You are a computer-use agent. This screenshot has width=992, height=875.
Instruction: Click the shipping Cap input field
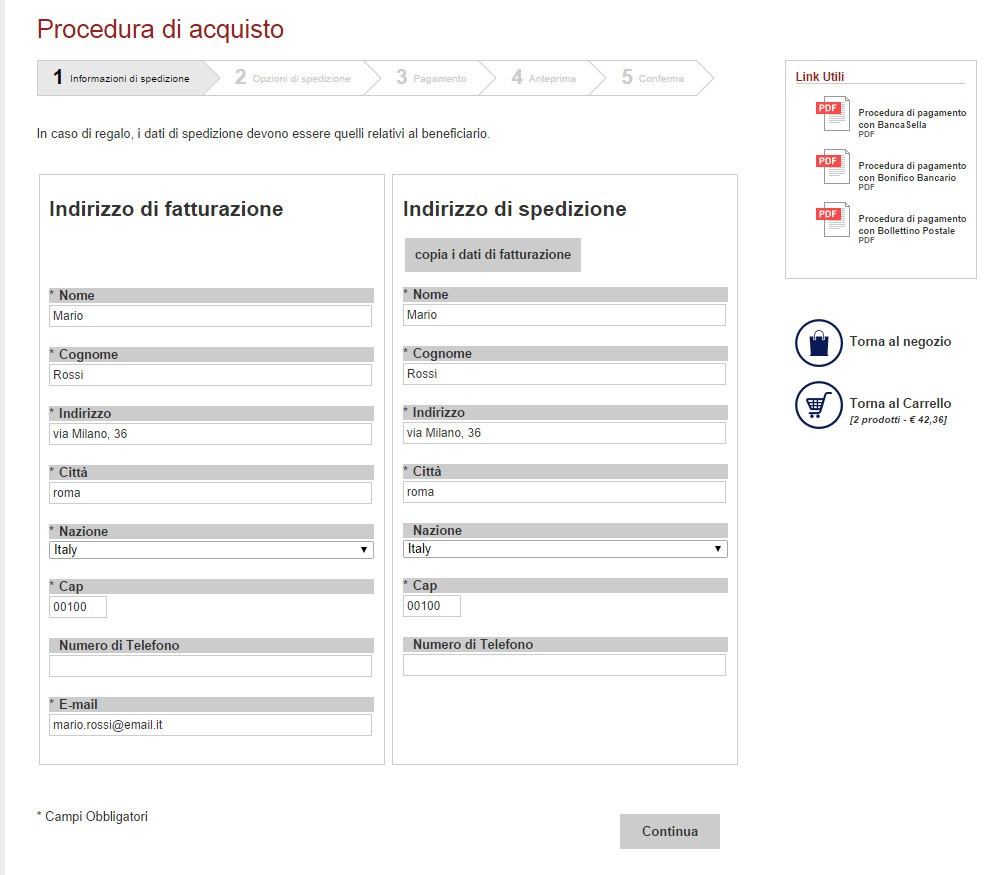coord(432,606)
